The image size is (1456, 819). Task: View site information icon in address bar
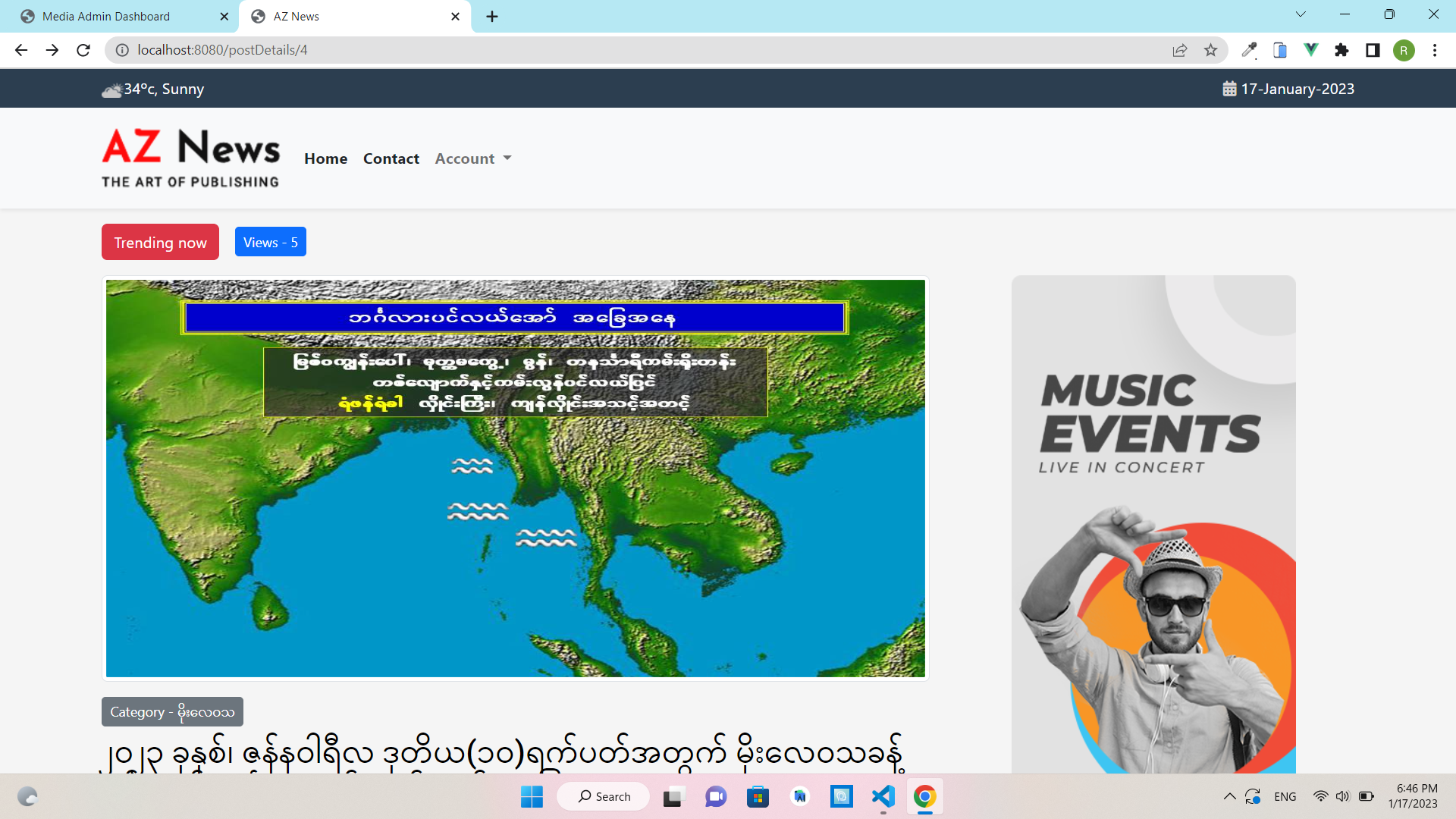tap(121, 50)
